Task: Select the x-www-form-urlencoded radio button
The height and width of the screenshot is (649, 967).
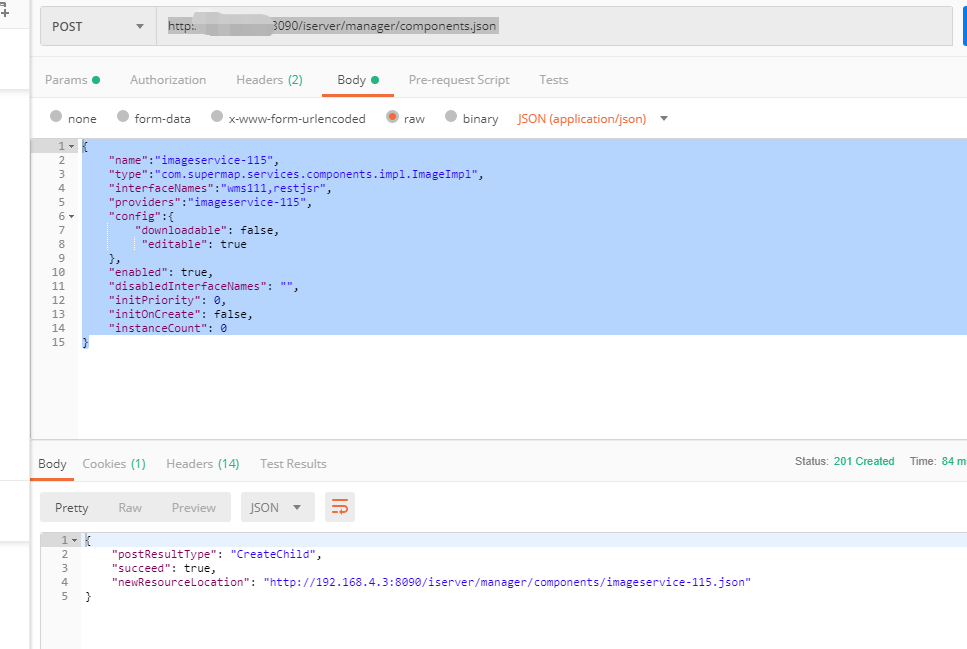Action: (216, 116)
